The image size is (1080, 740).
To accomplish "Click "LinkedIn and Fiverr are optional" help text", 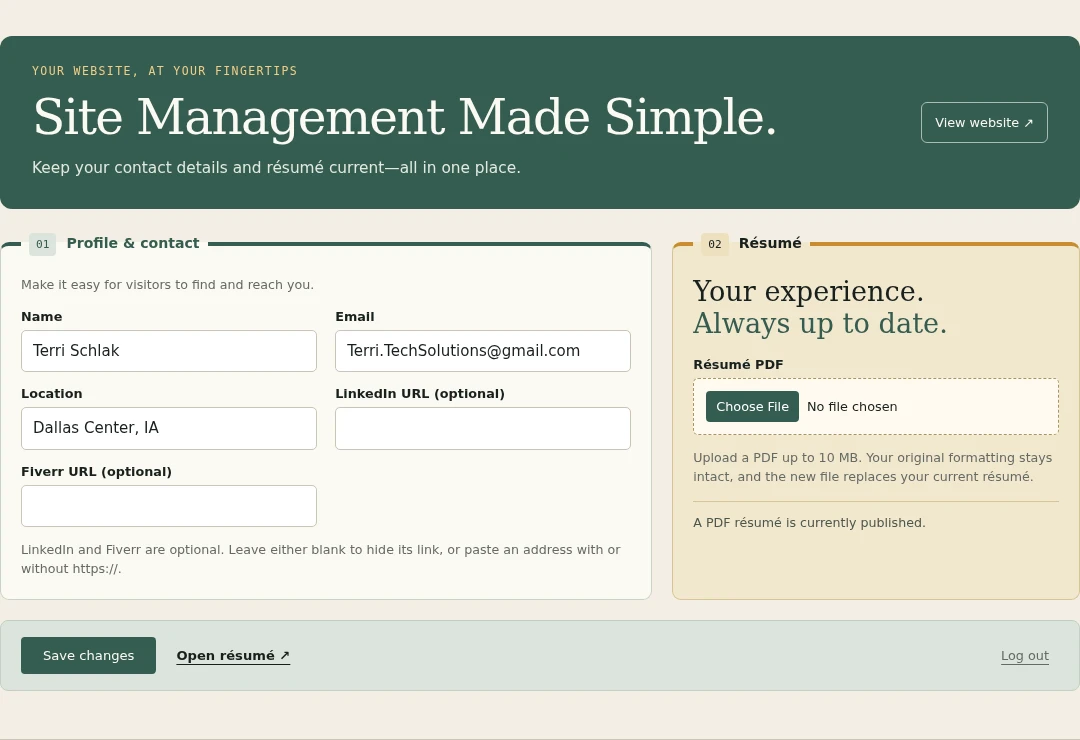I will click(321, 559).
